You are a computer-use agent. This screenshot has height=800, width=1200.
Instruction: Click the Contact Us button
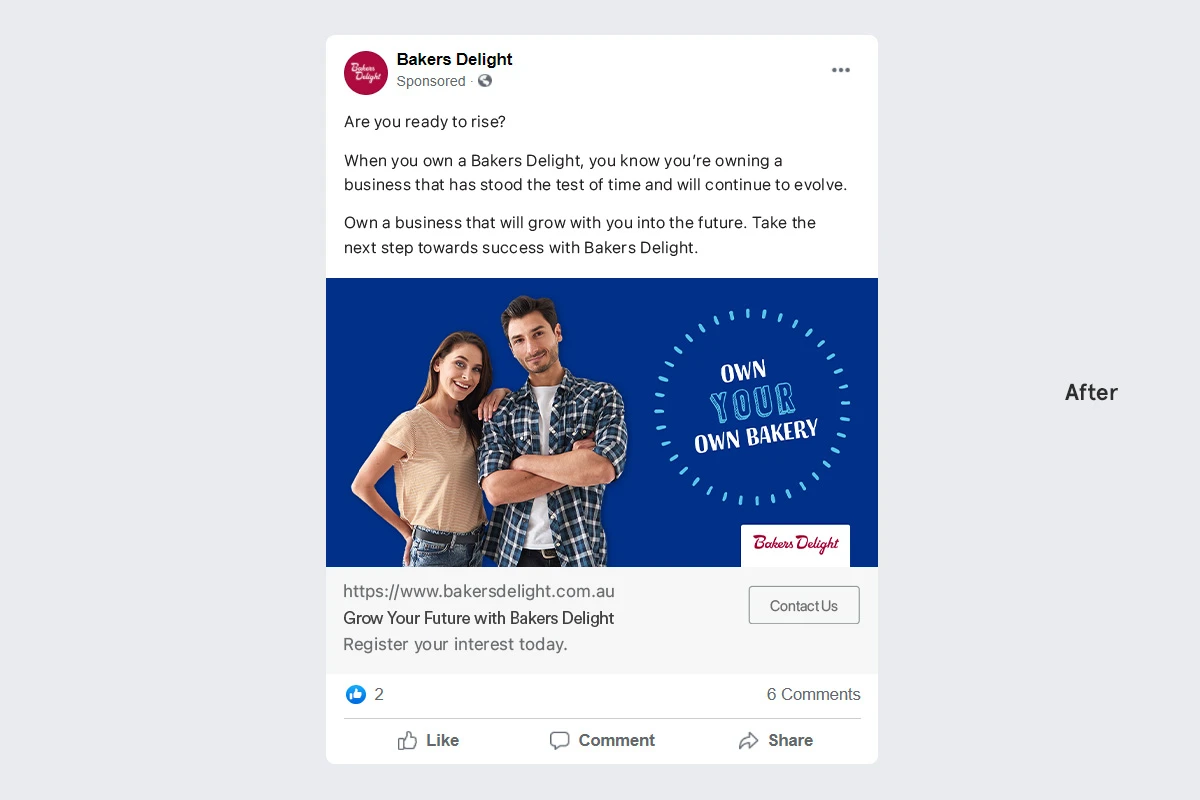pos(804,605)
